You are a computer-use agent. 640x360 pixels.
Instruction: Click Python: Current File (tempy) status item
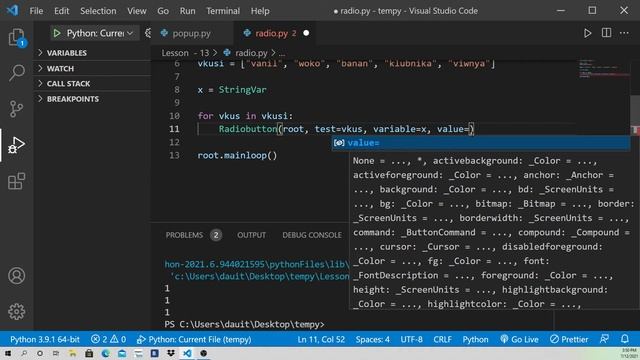click(x=194, y=339)
